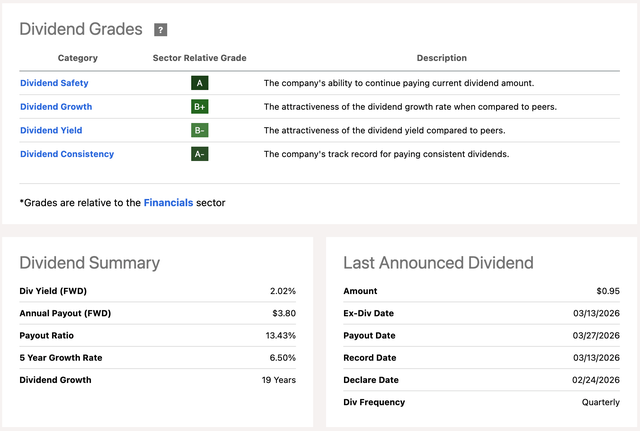The height and width of the screenshot is (431, 640).
Task: Click the A grade badge for Dividend Safety
Action: click(200, 83)
